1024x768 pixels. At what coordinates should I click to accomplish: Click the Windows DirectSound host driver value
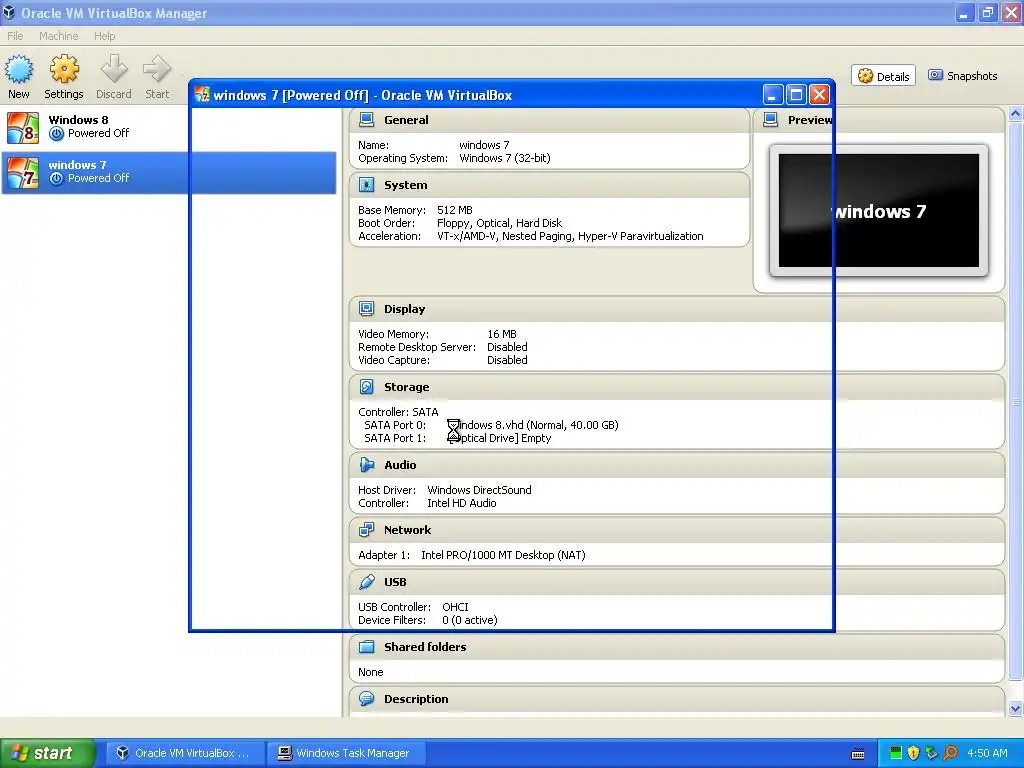[x=479, y=490]
